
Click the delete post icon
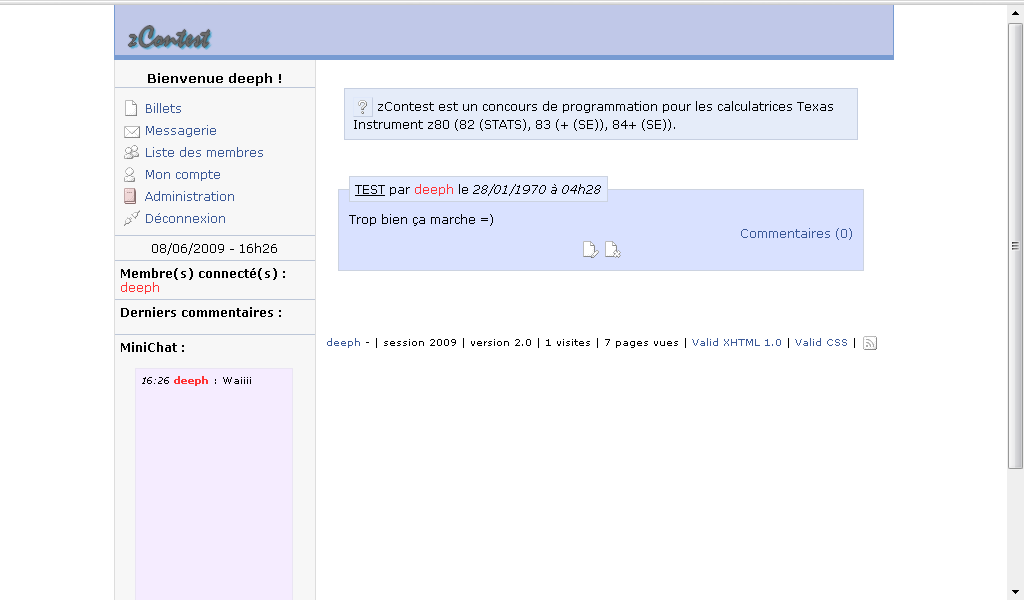click(x=613, y=250)
